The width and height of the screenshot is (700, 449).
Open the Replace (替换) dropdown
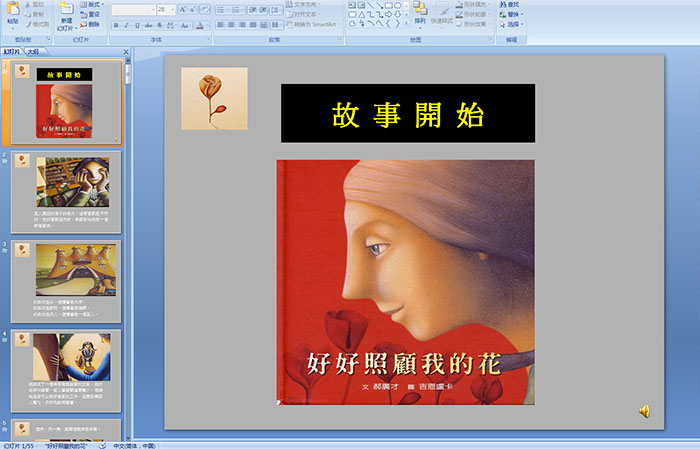pyautogui.click(x=511, y=14)
